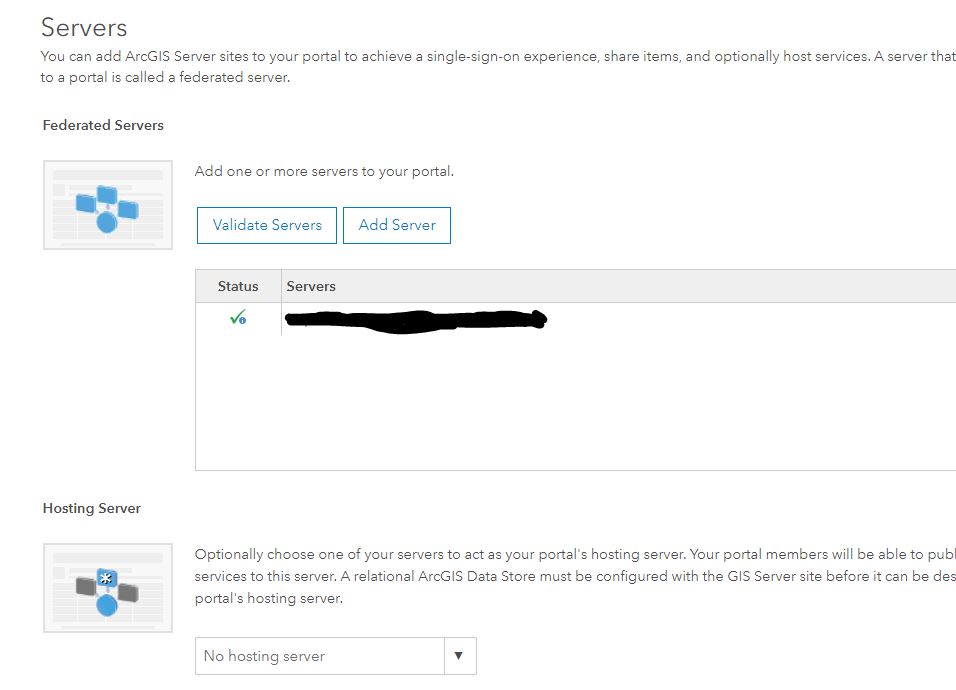Click the Federated Servers network diagram thumbnail
Screen dimensions: 956x690
point(107,203)
